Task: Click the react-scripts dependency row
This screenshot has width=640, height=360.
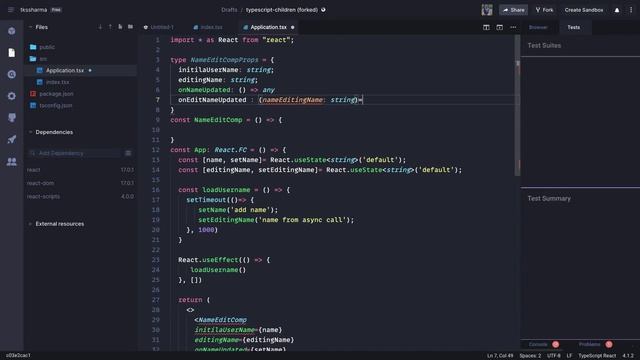Action: coord(80,196)
